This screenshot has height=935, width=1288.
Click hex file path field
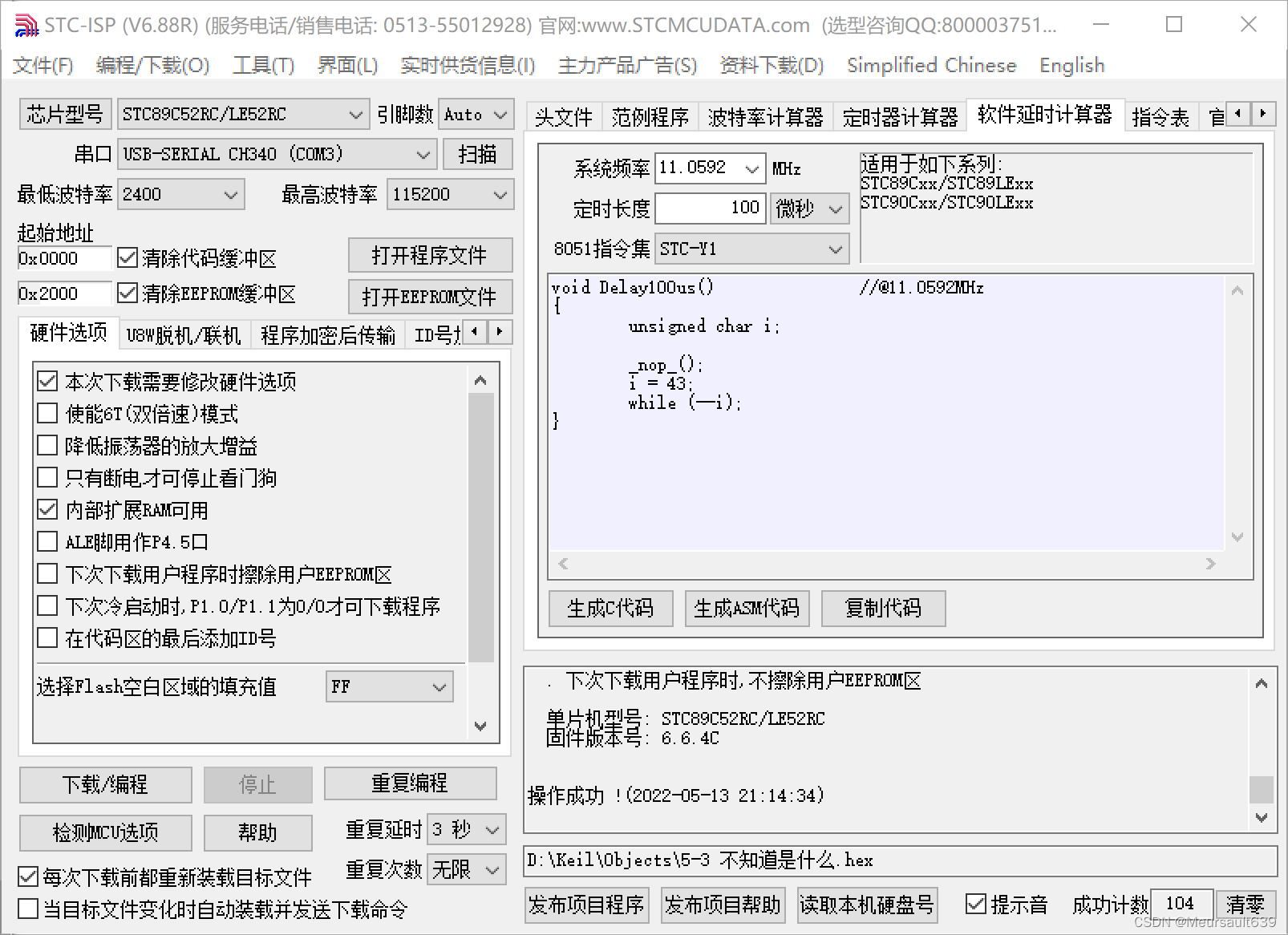(900, 860)
